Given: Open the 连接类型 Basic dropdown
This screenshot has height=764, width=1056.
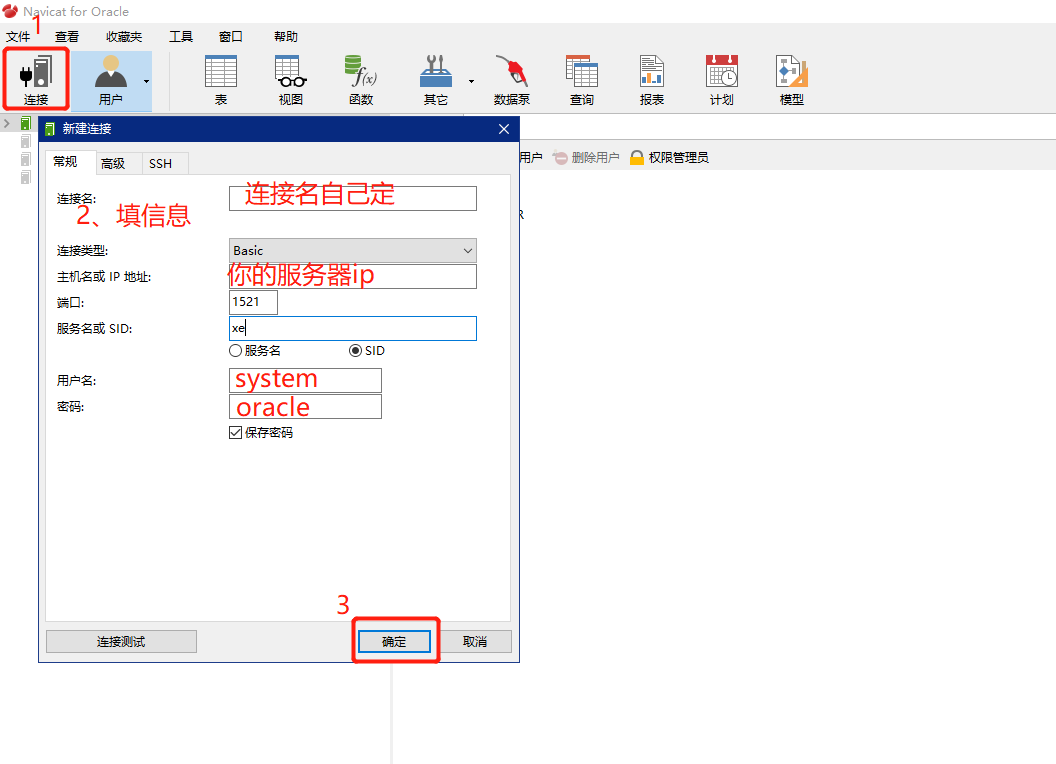Looking at the screenshot, I should 352,250.
